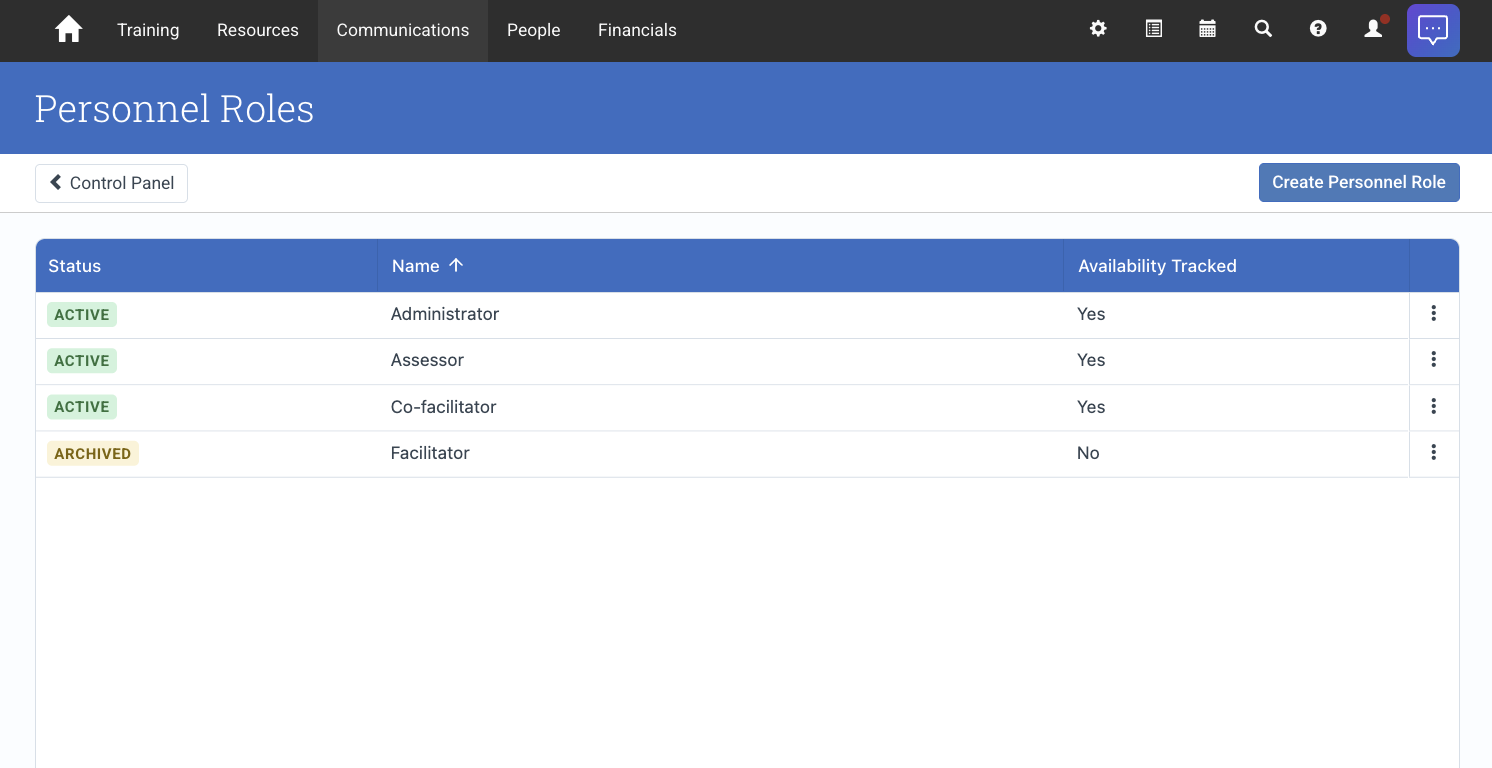The height and width of the screenshot is (768, 1492).
Task: Click the No value in Facilitator row
Action: point(1088,453)
